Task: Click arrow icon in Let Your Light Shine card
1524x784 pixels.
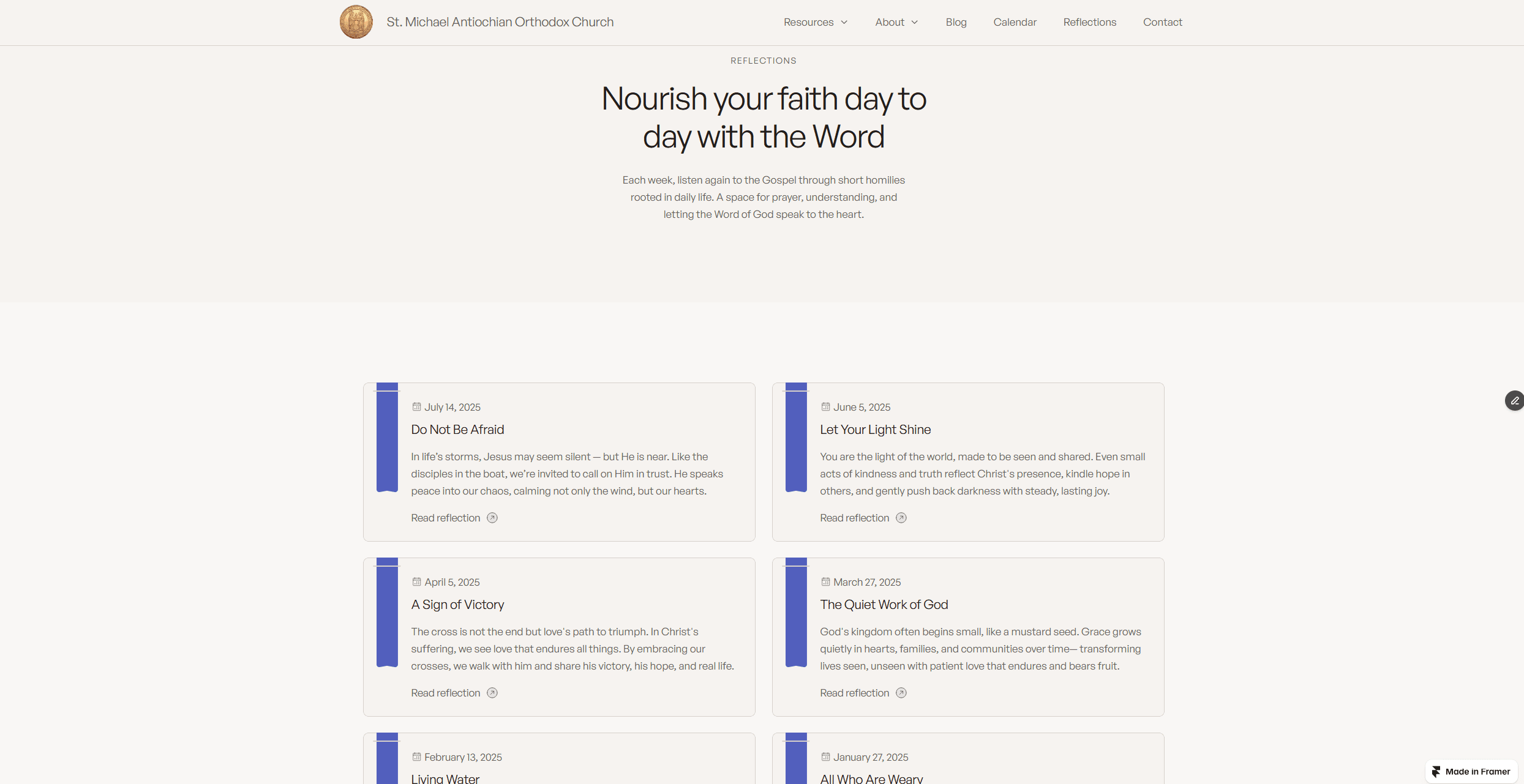Action: coord(901,518)
